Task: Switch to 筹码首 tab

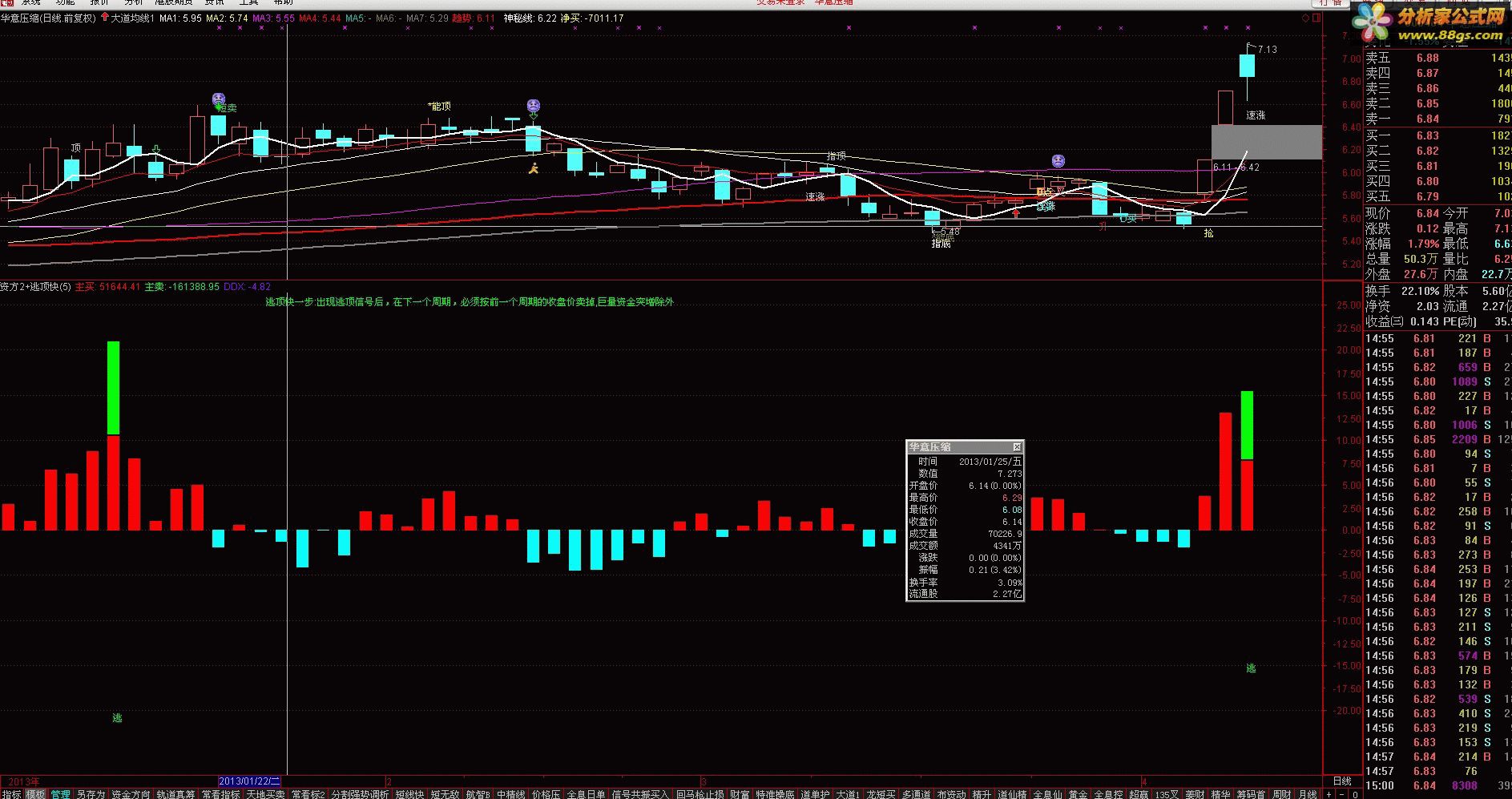Action: 1251,794
